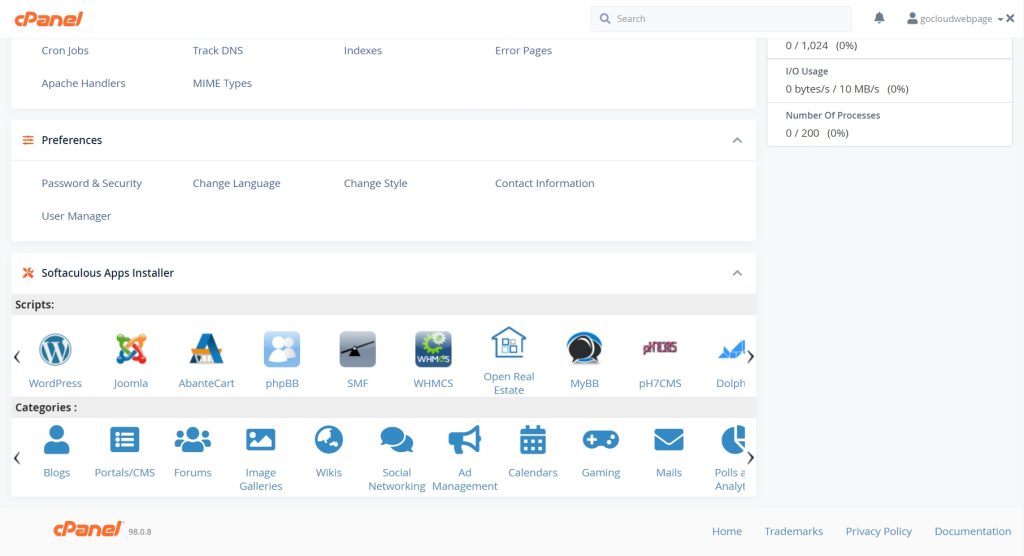Select the Joomla script icon
The height and width of the screenshot is (556, 1024).
131,349
